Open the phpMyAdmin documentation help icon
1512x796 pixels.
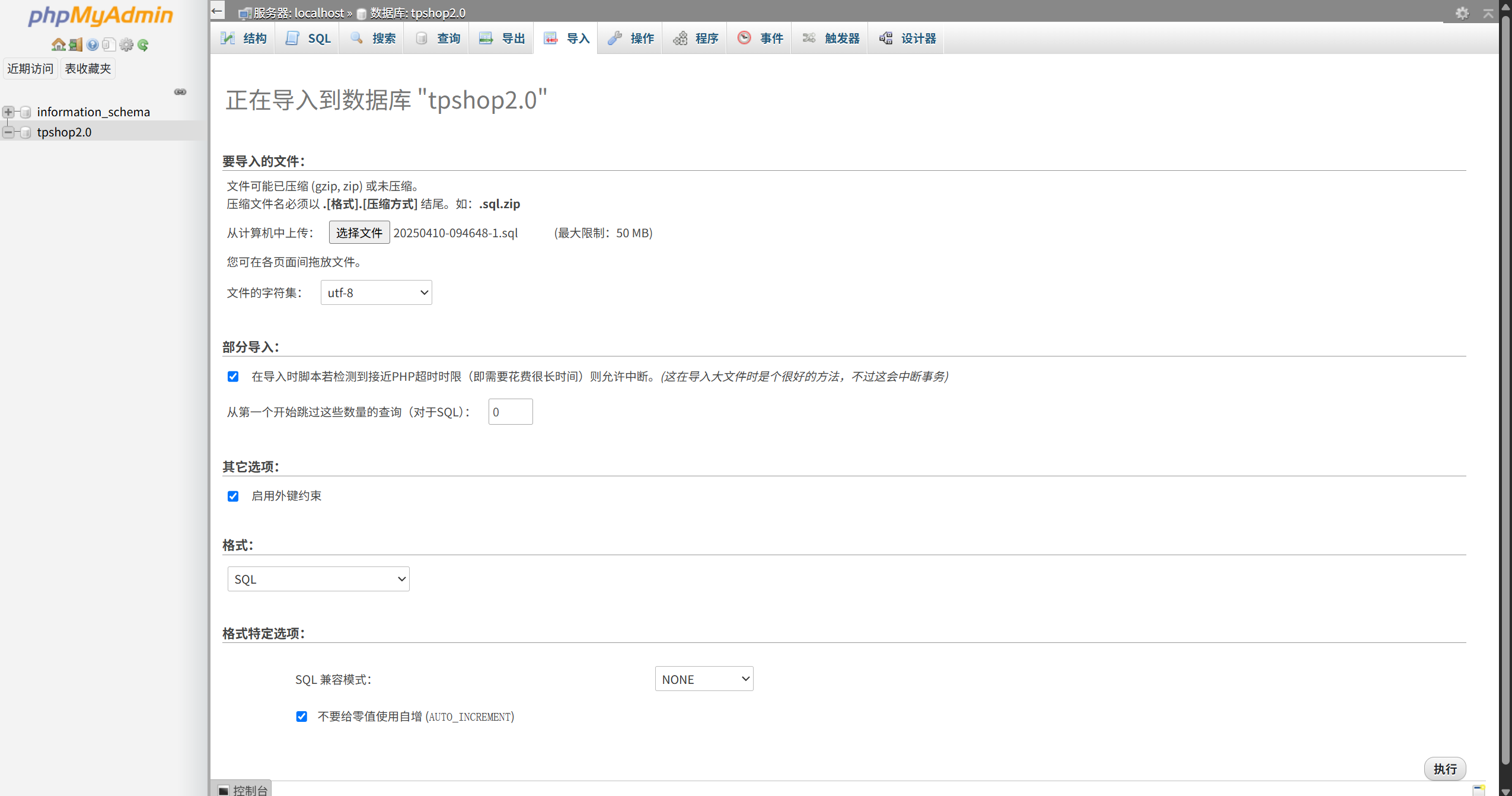pos(92,44)
